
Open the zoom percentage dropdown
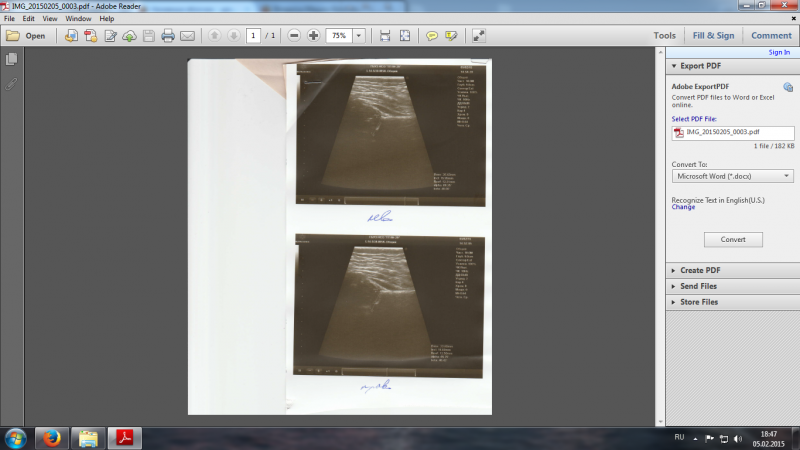click(358, 36)
